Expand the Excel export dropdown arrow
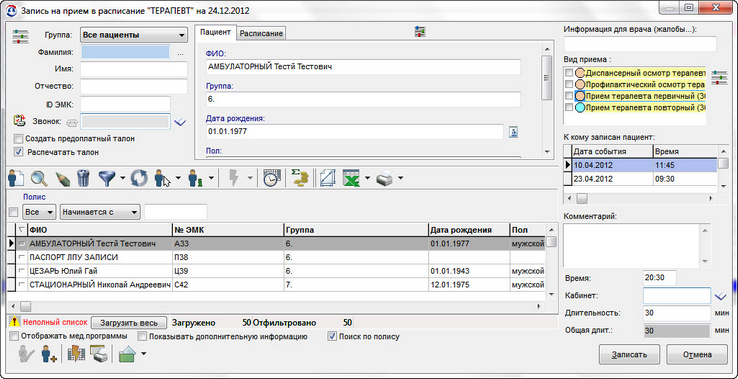 pos(367,178)
